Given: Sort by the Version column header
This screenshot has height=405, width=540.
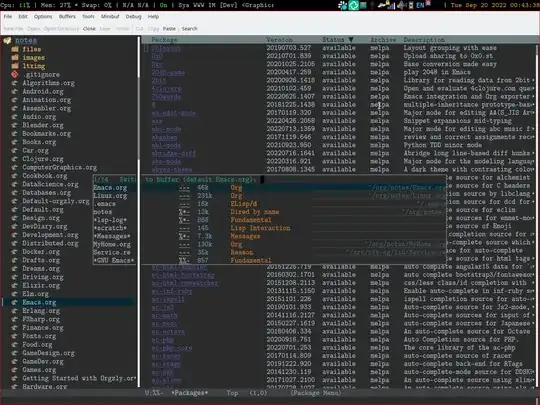Looking at the screenshot, I should (x=279, y=40).
